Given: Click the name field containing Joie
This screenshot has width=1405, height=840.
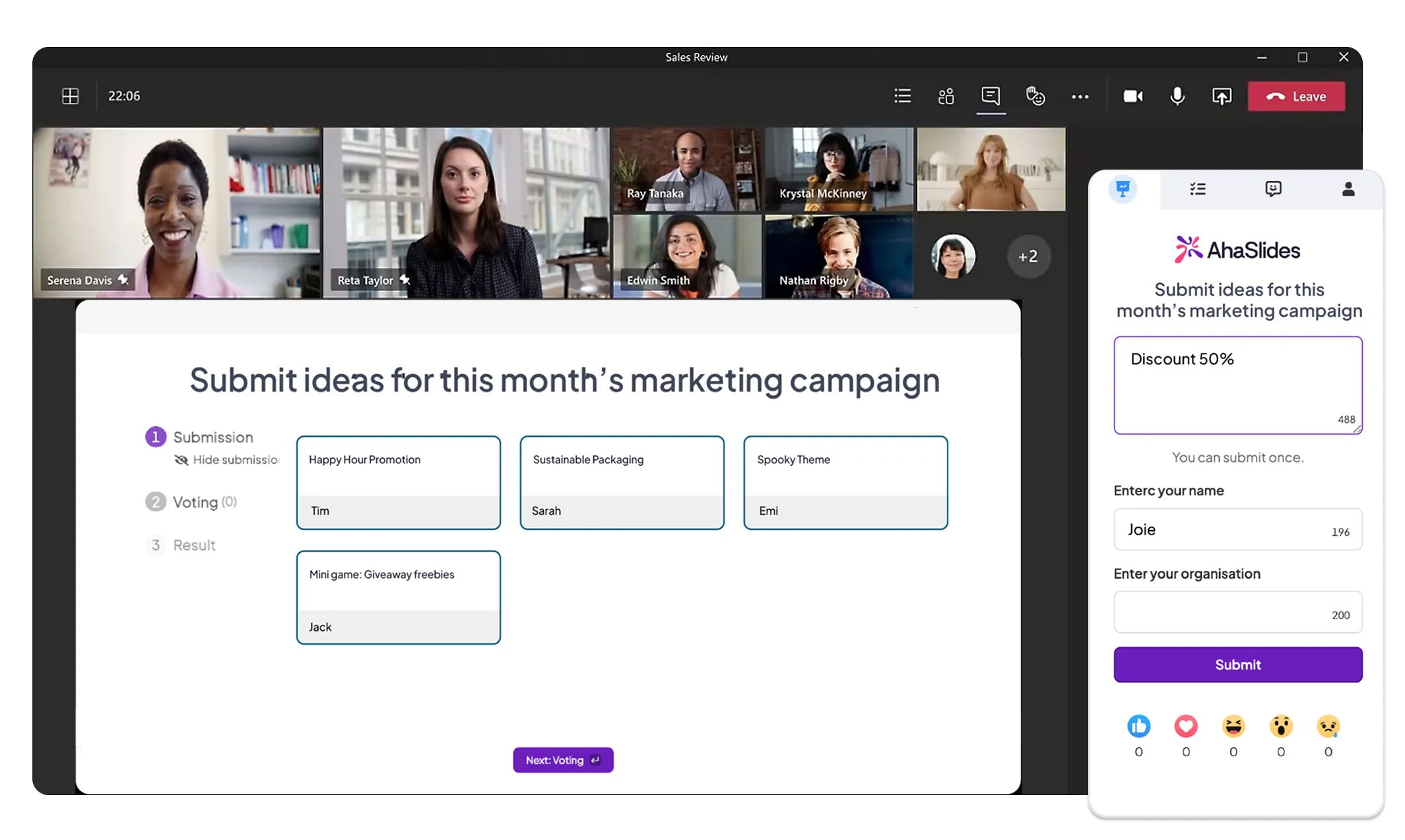Looking at the screenshot, I should pos(1237,529).
